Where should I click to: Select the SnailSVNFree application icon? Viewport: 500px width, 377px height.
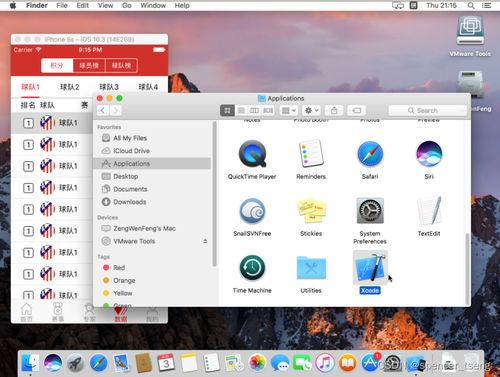tap(252, 211)
